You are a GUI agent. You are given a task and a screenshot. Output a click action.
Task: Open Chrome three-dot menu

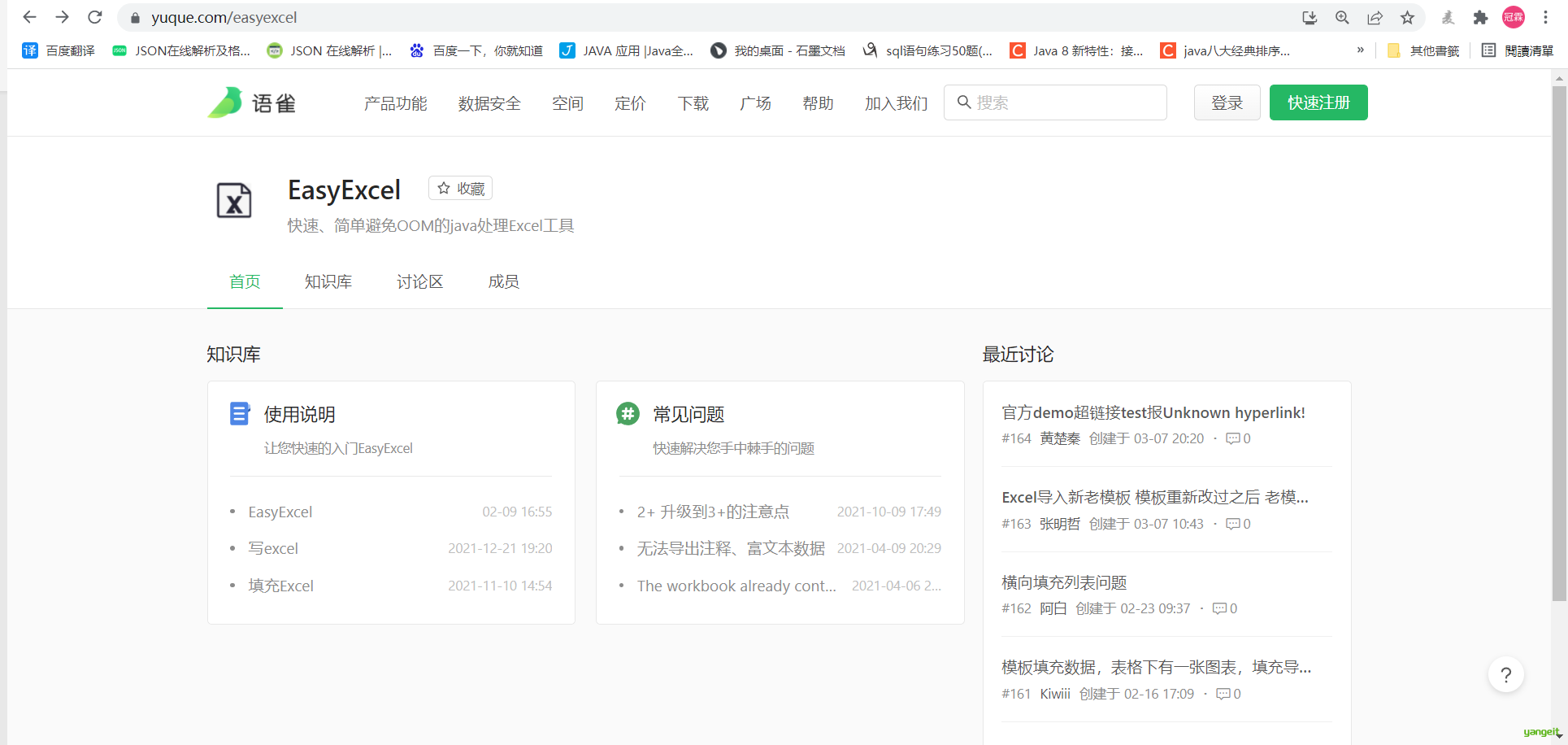pos(1545,17)
